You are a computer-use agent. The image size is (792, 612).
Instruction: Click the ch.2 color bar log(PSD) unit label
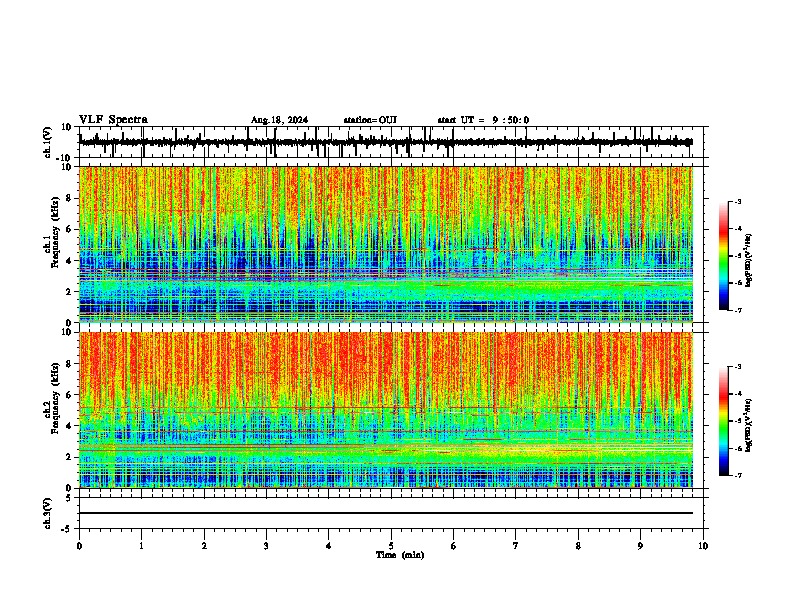[749, 426]
